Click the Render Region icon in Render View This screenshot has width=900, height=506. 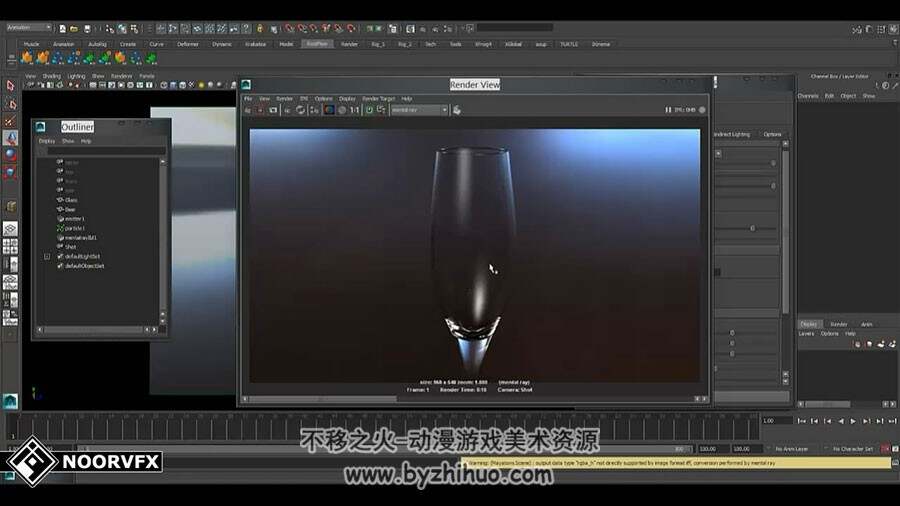(x=260, y=110)
